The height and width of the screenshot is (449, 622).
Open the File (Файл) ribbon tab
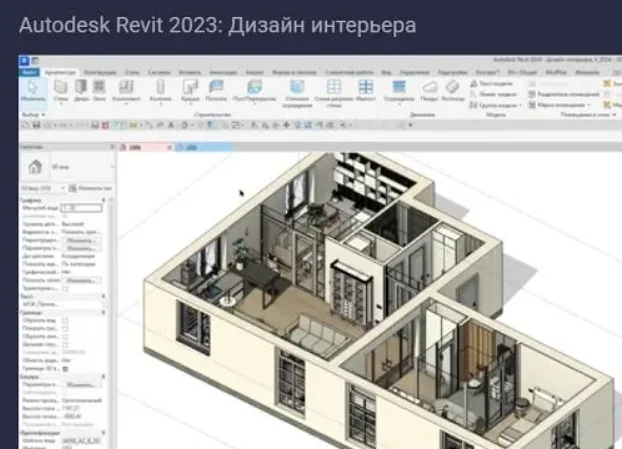click(28, 73)
